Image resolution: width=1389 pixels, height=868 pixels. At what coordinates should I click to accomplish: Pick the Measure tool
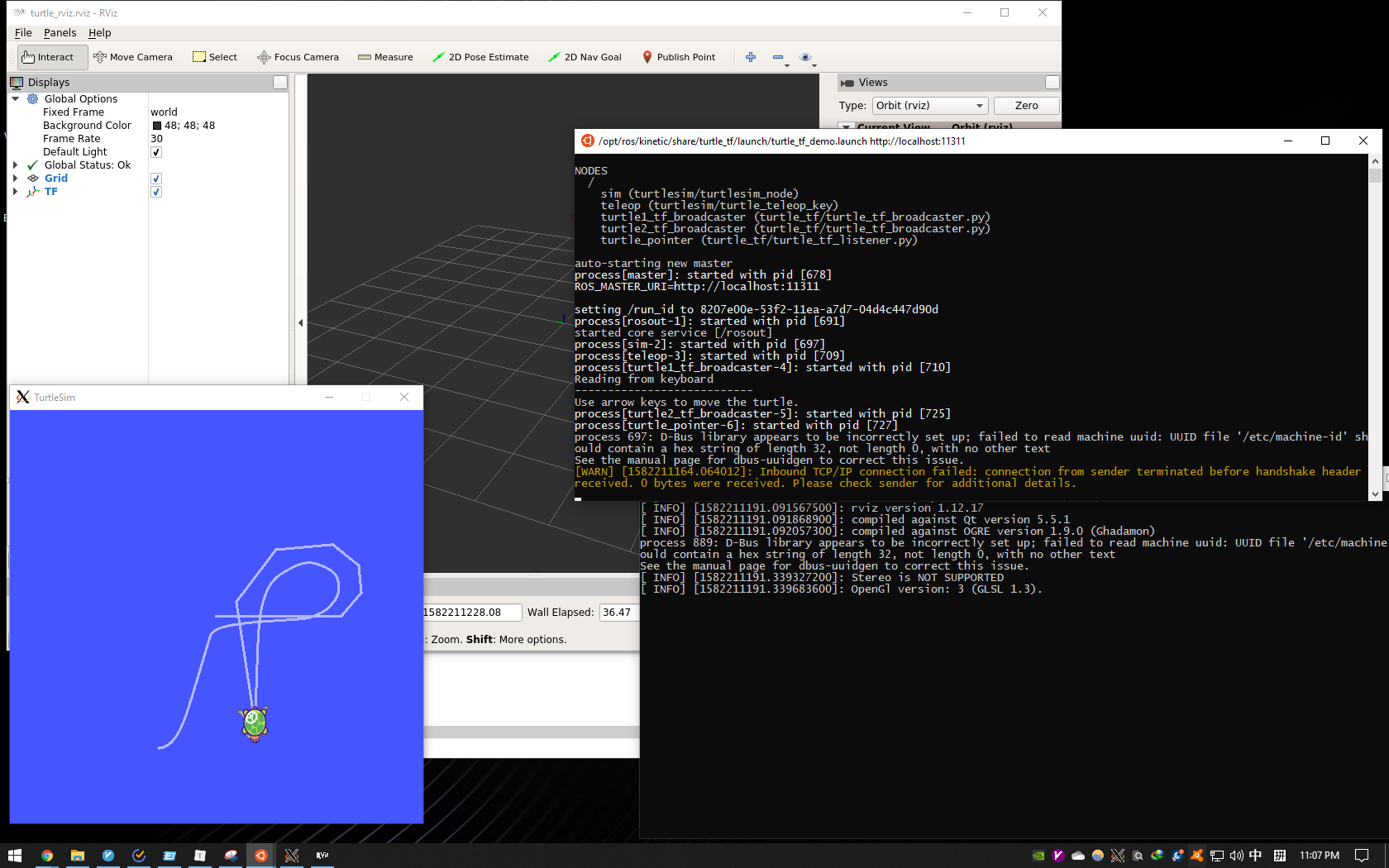coord(385,57)
